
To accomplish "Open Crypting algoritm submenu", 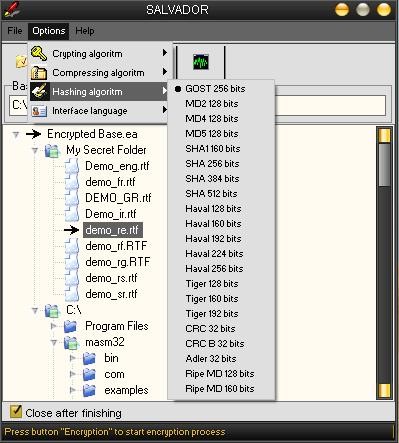I will click(x=99, y=54).
